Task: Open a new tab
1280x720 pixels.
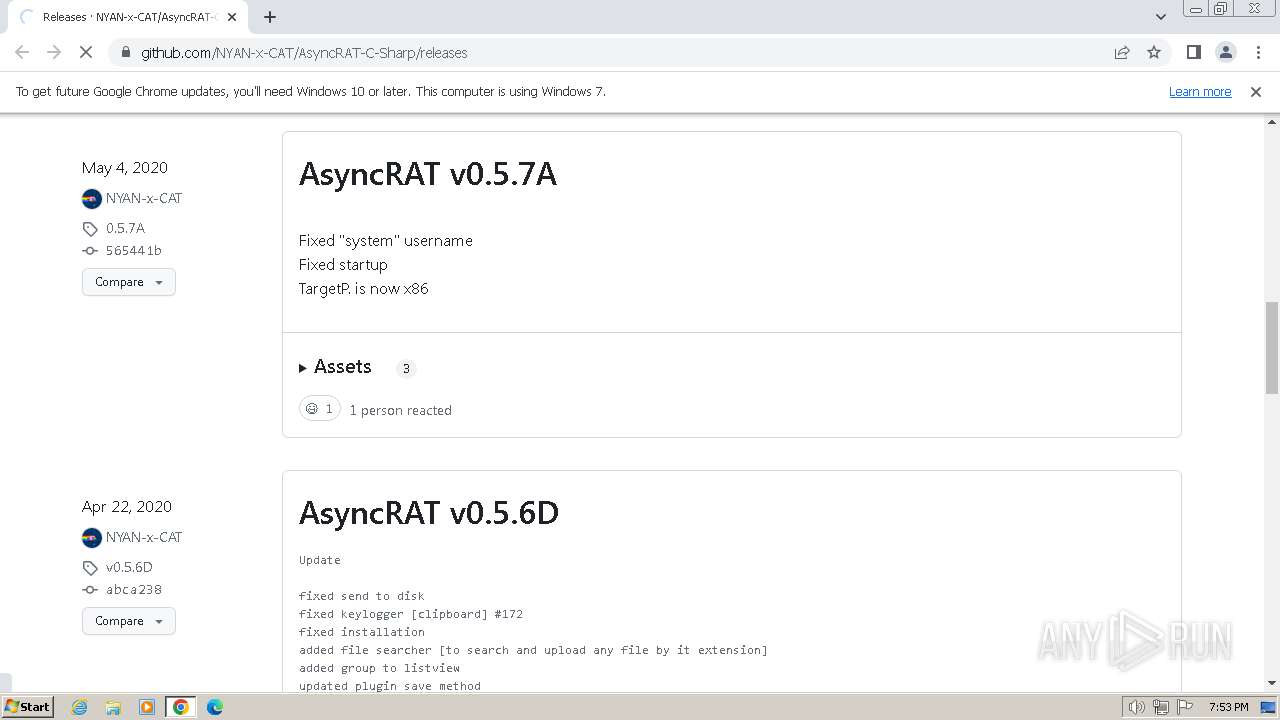Action: coord(270,17)
